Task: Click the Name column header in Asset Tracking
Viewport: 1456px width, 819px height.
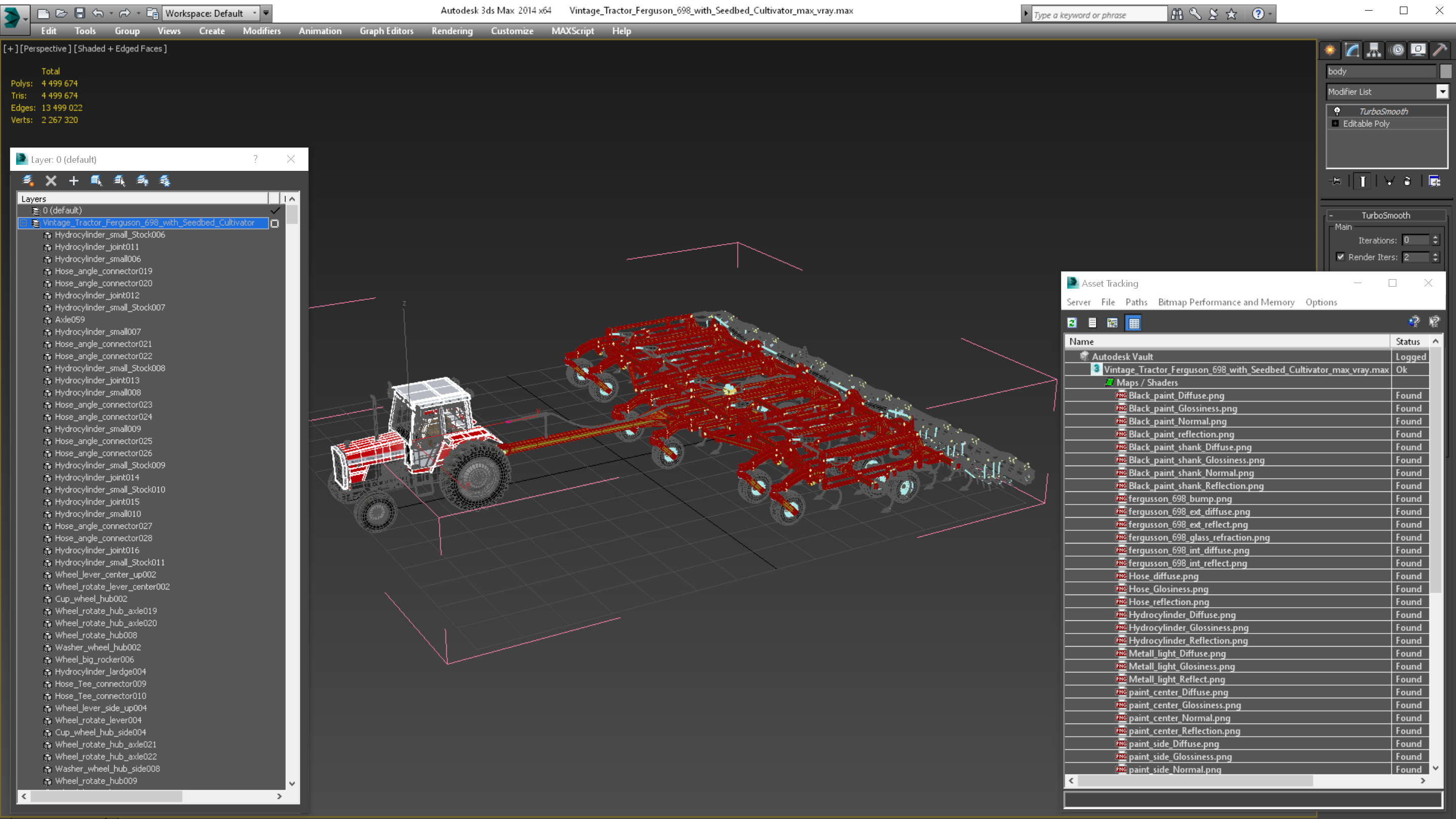Action: point(1227,341)
